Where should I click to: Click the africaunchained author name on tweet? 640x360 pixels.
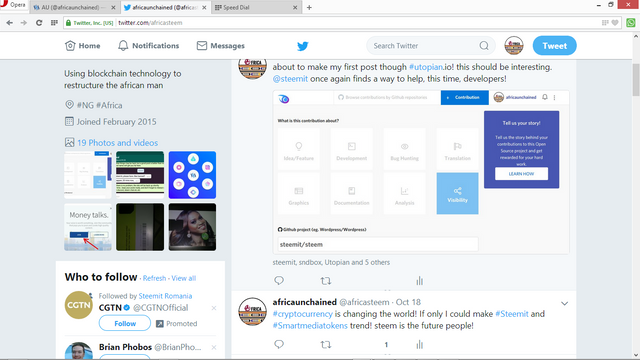pyautogui.click(x=304, y=302)
